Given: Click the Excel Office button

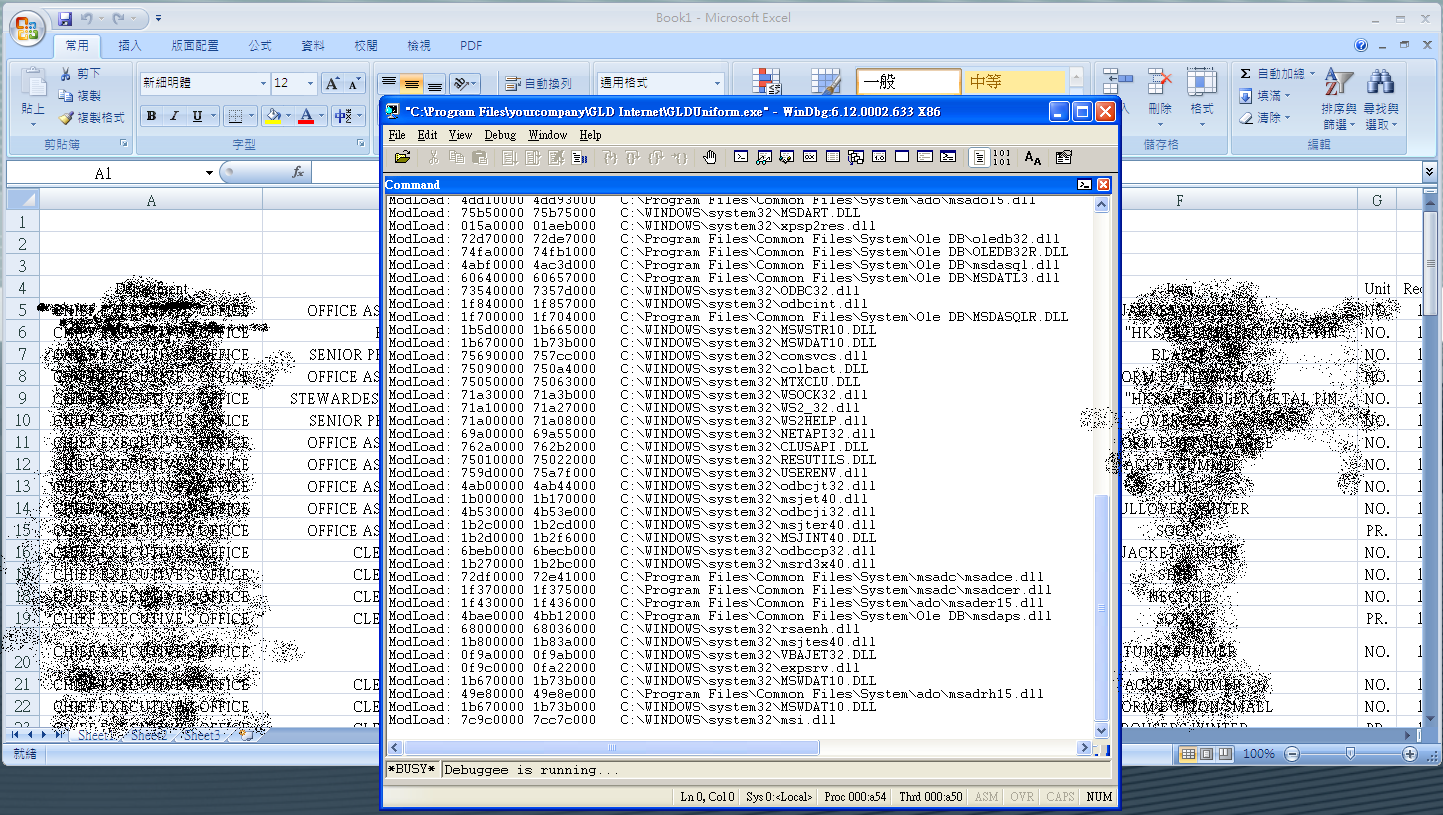Looking at the screenshot, I should [x=27, y=26].
